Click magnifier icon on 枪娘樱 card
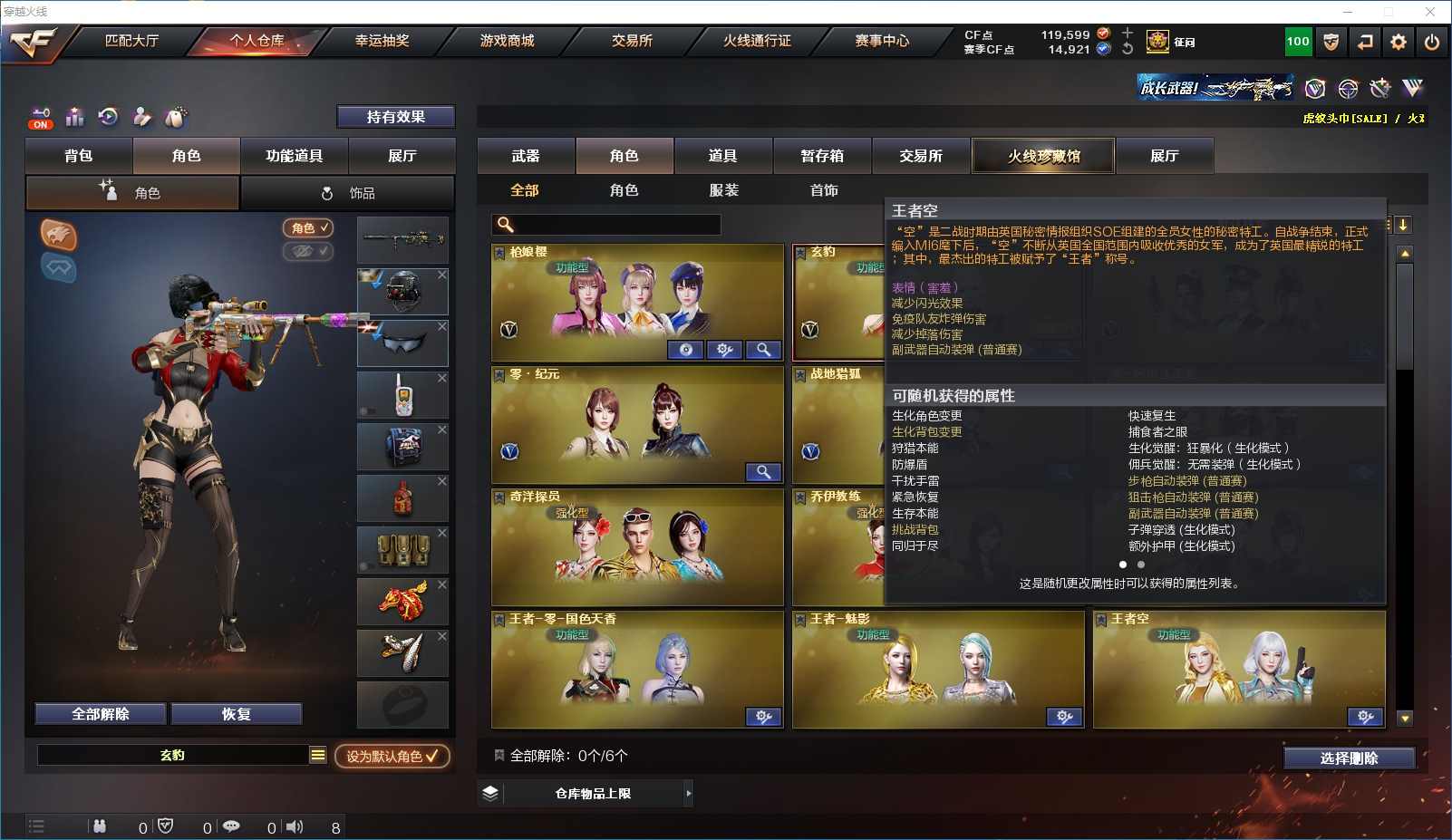Viewport: 1452px width, 840px height. coord(764,350)
